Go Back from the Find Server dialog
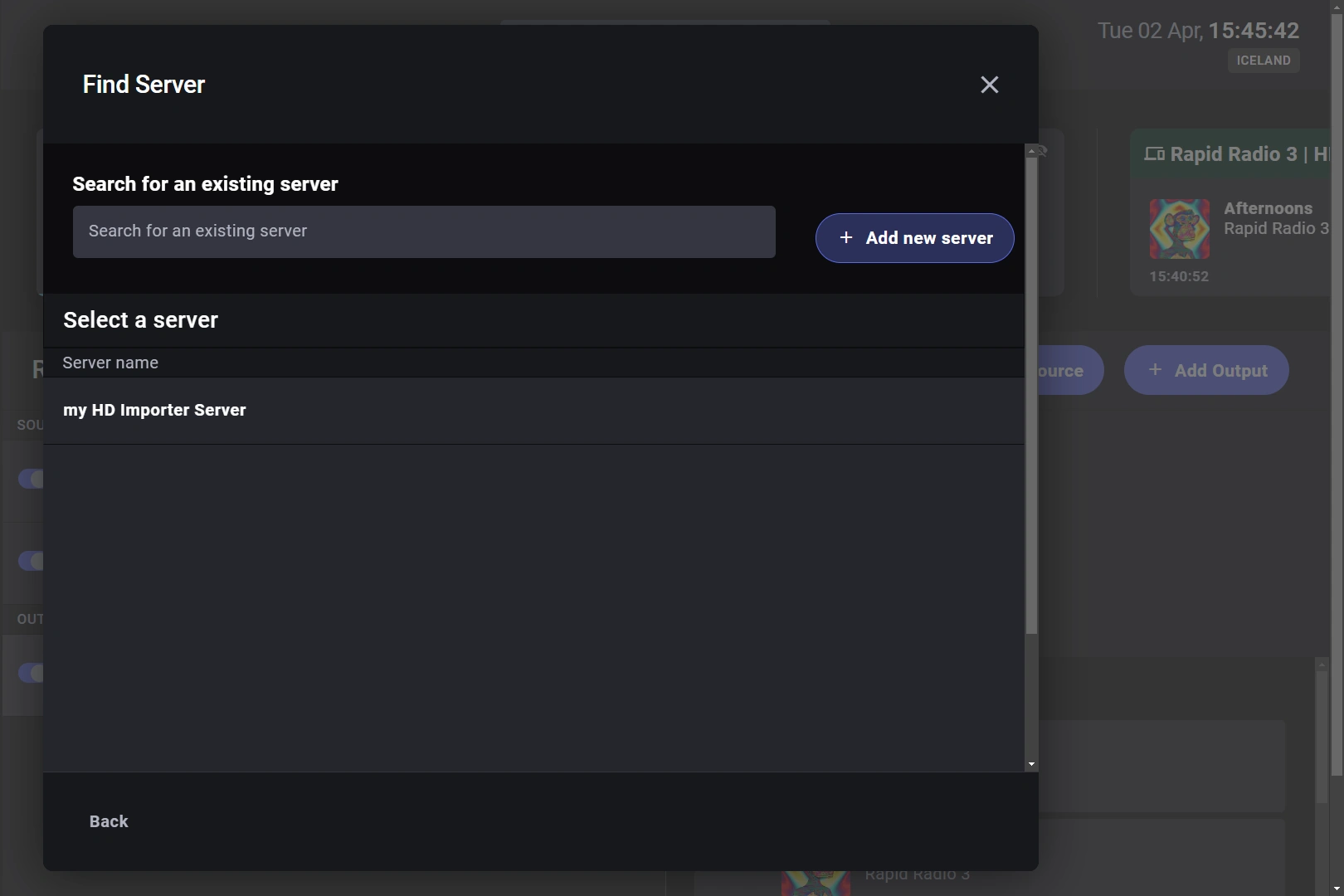Screen dimensions: 1344x896 coord(109,821)
